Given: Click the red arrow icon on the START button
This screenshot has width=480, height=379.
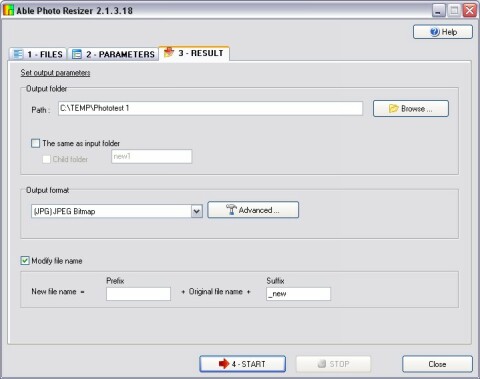Looking at the screenshot, I should pyautogui.click(x=224, y=364).
